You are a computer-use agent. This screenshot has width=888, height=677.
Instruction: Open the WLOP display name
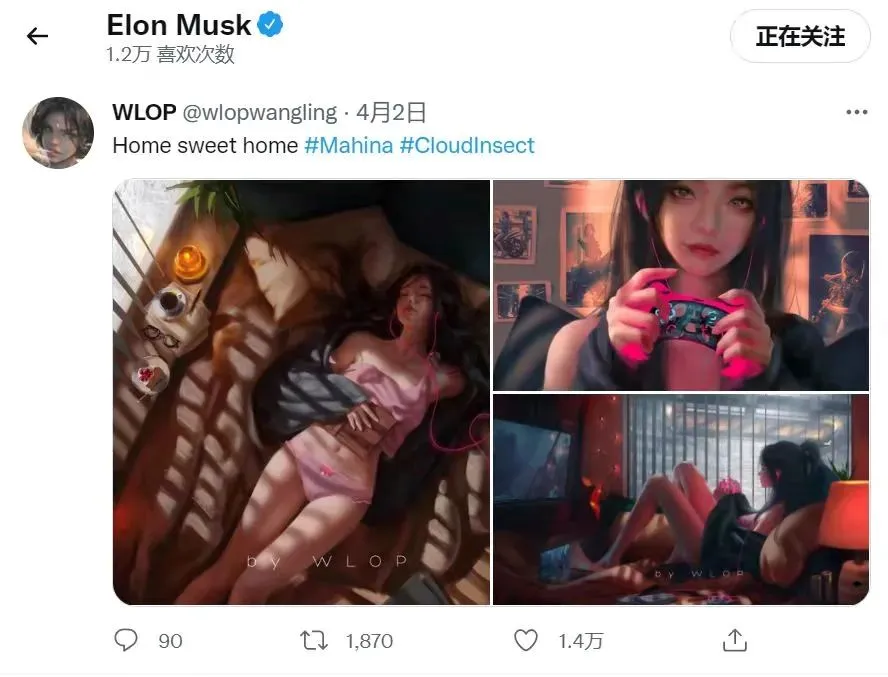pos(144,112)
